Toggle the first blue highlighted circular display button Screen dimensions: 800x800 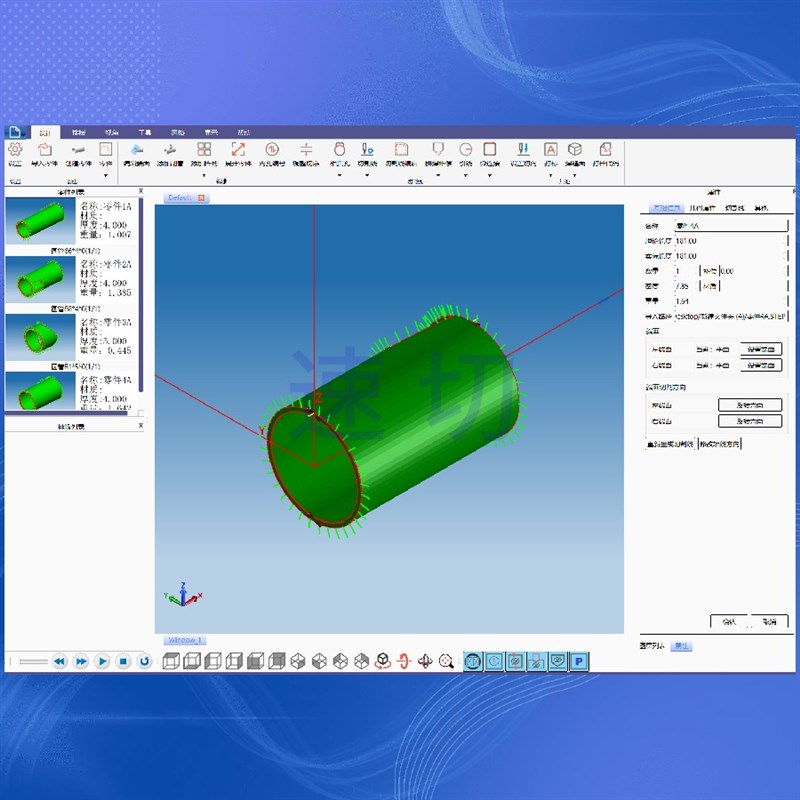pyautogui.click(x=473, y=662)
